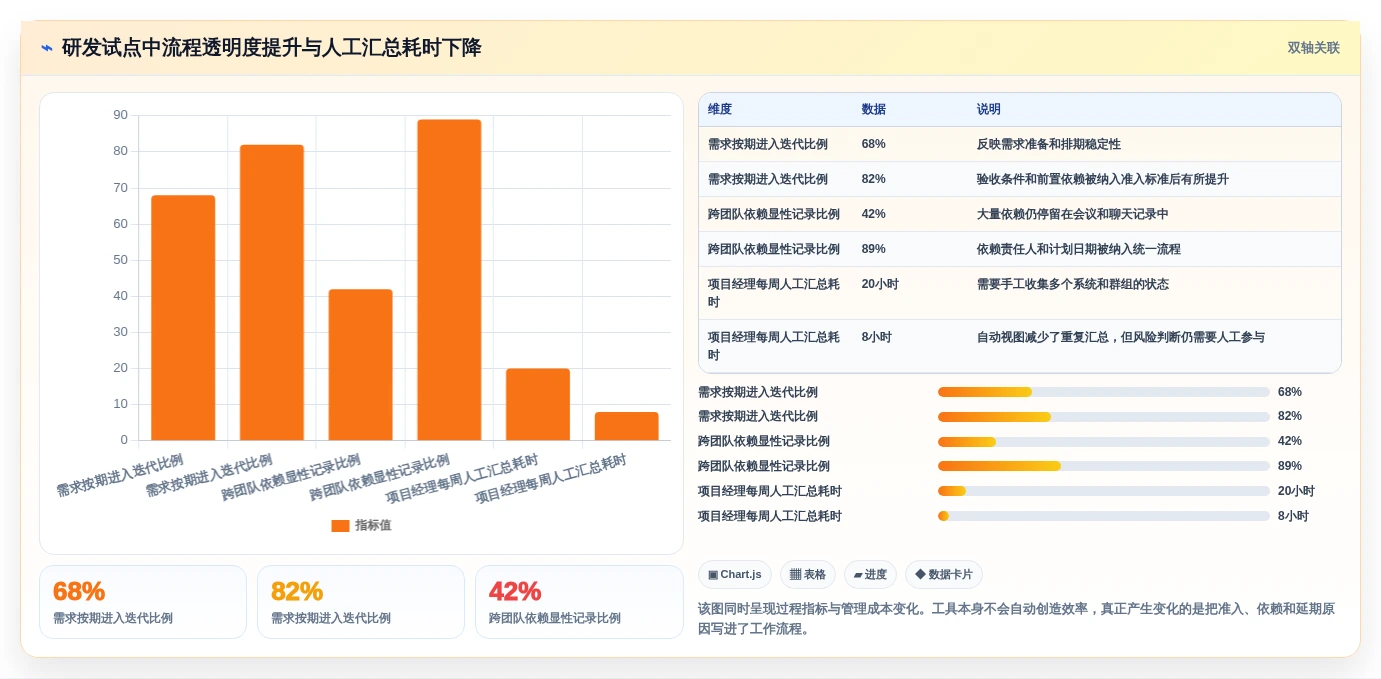
Task: Select the chart bar reaching 42
Action: [x=360, y=365]
